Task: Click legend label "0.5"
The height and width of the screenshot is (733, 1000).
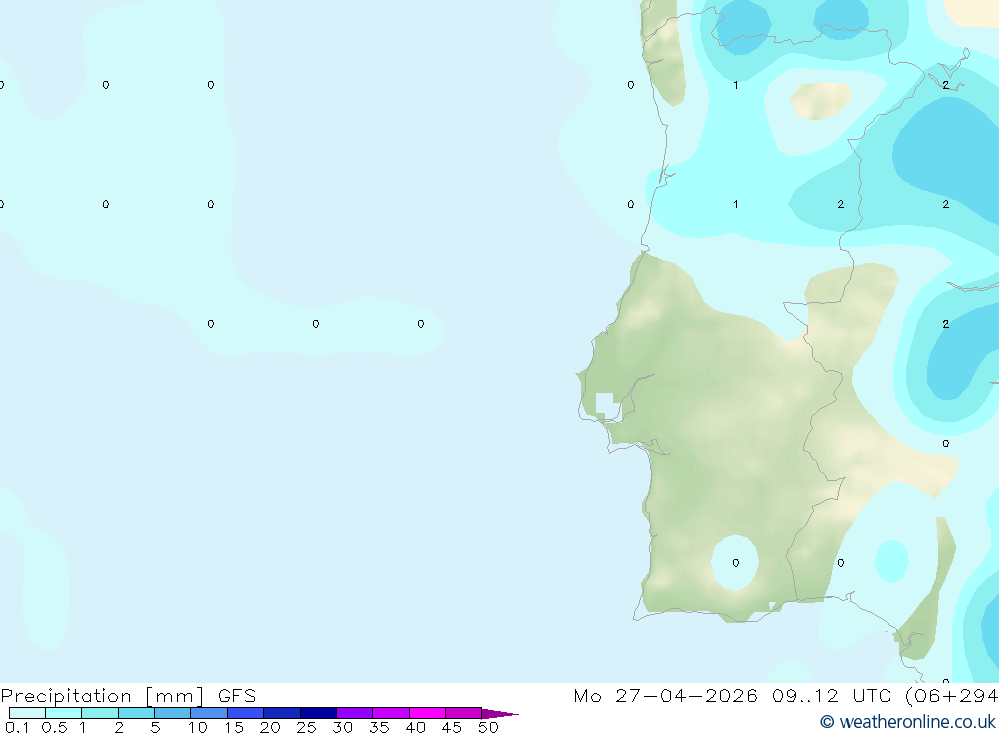Action: [54, 727]
